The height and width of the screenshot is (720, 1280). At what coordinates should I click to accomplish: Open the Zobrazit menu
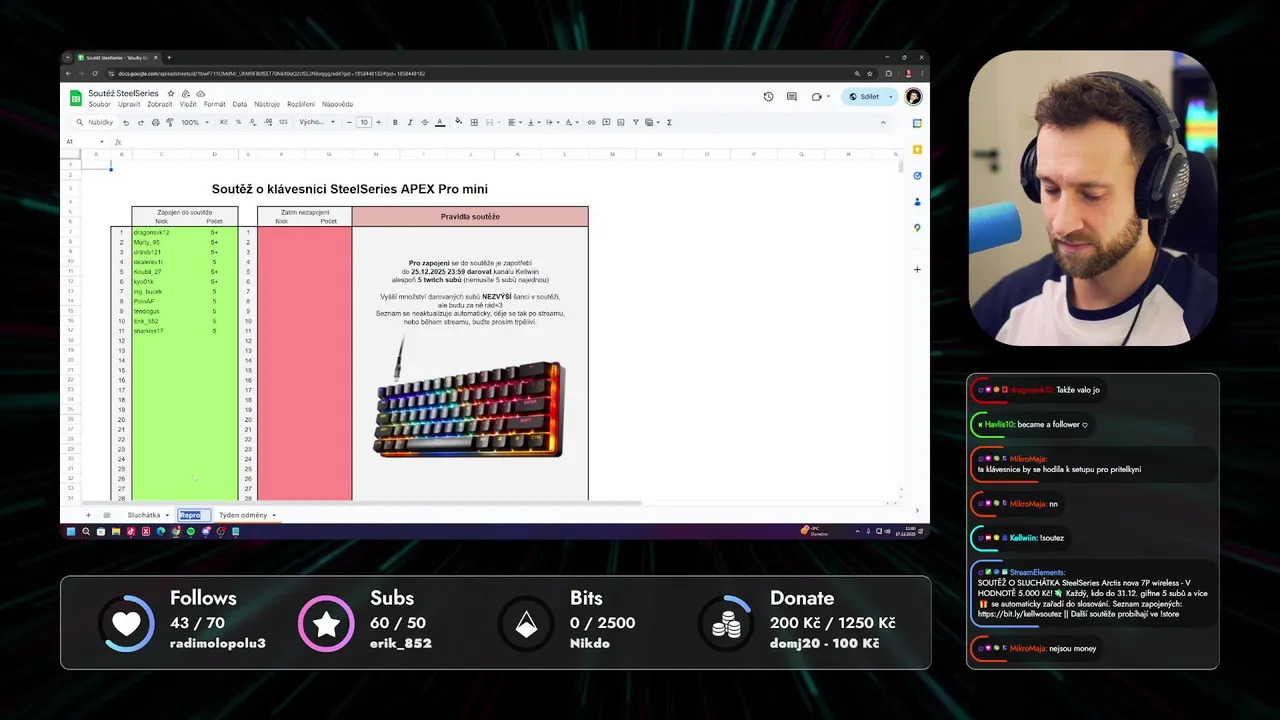160,104
